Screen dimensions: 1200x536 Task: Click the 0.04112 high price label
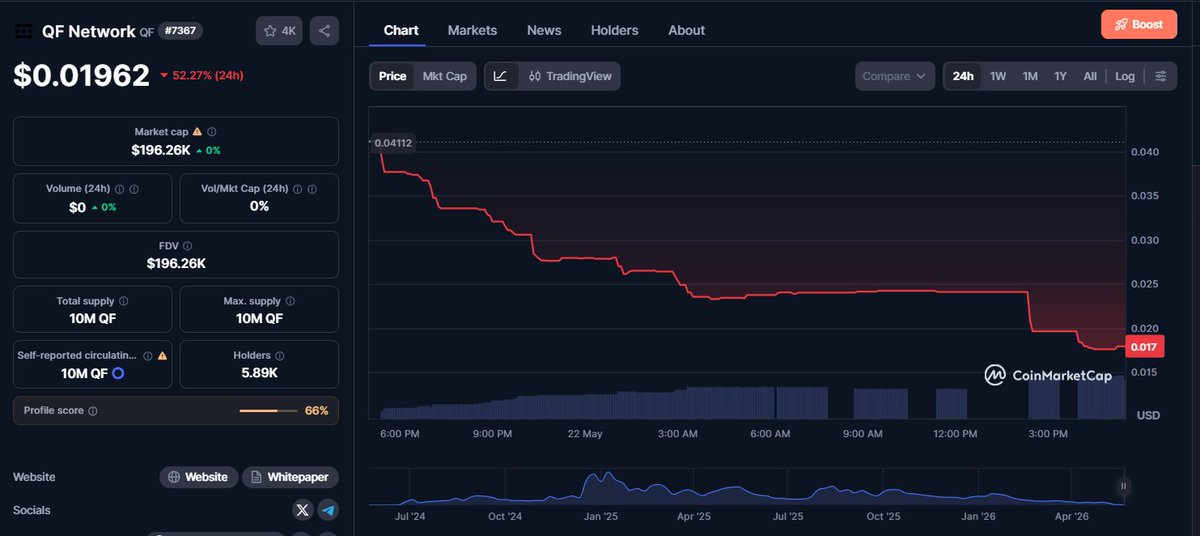393,143
